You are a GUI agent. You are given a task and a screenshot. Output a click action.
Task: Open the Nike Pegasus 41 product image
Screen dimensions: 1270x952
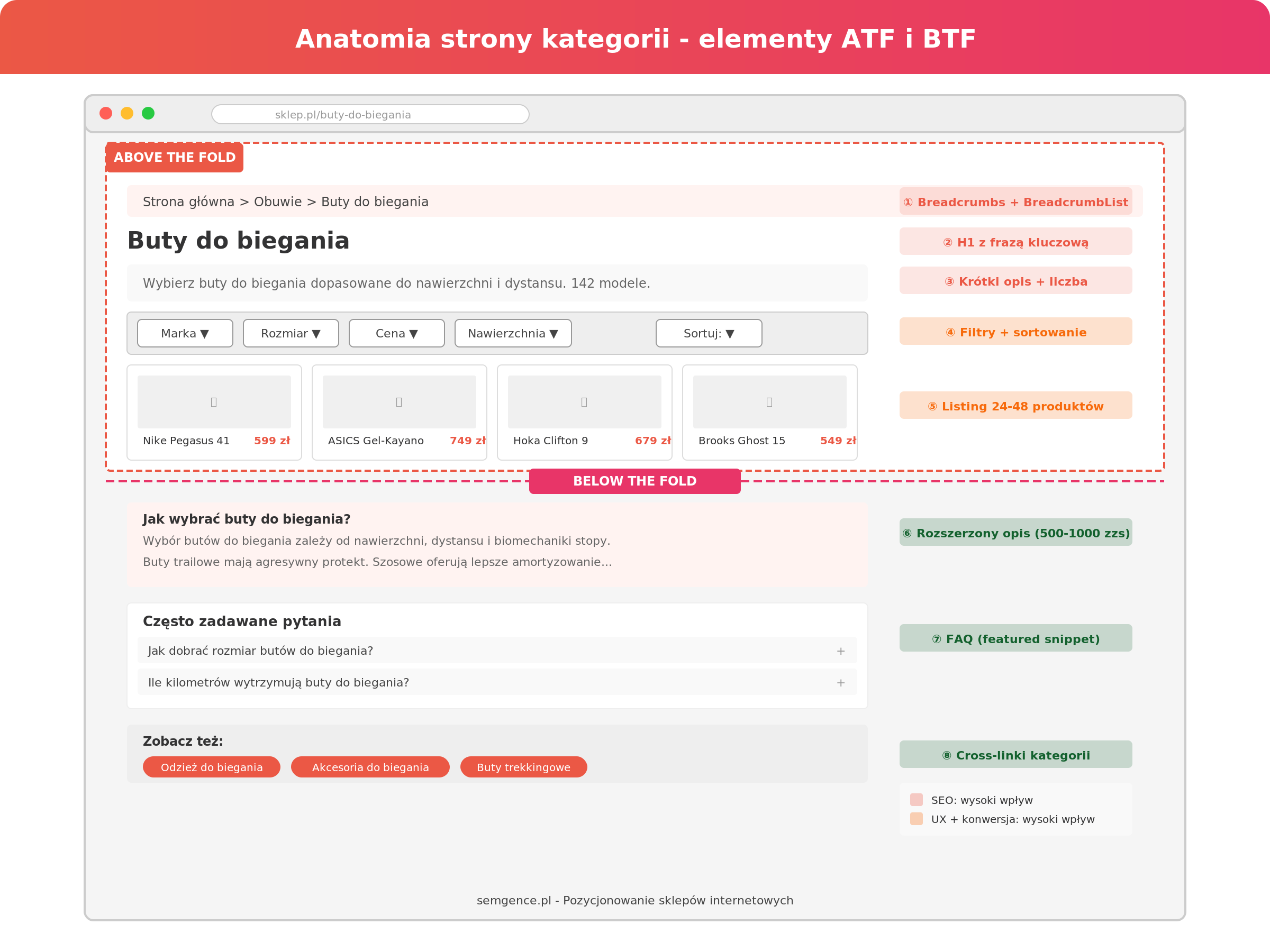coord(214,401)
